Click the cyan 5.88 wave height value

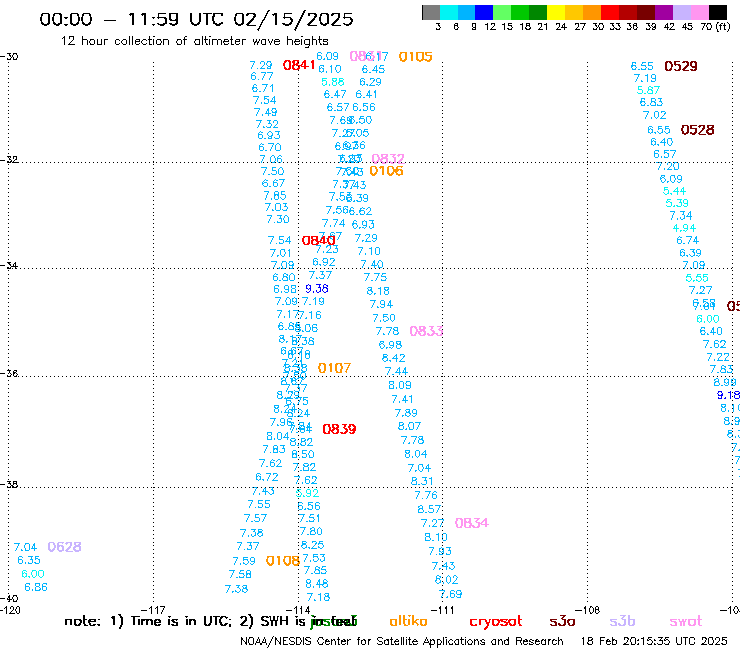[333, 82]
